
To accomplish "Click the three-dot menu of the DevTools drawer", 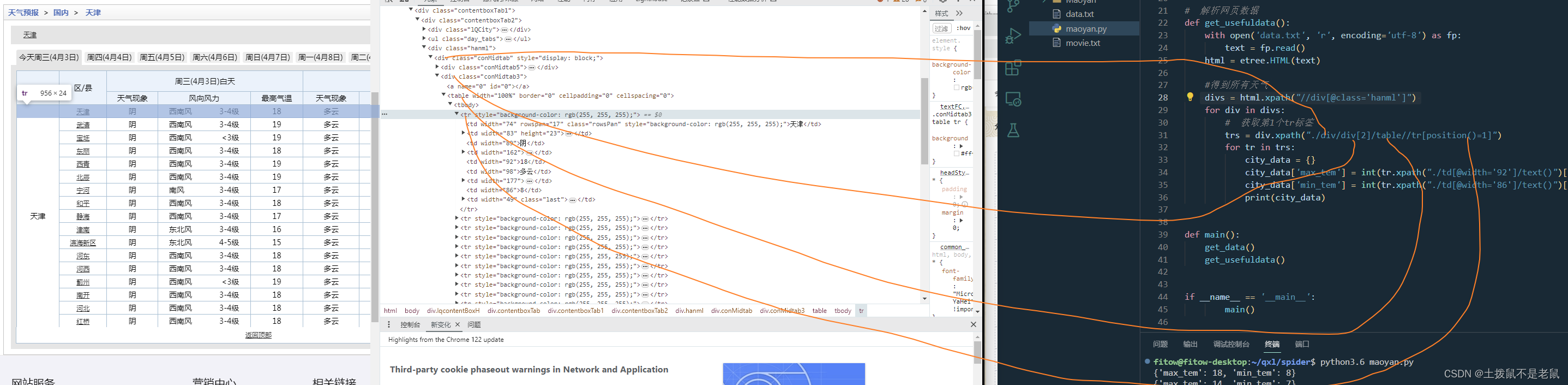I will click(x=388, y=325).
